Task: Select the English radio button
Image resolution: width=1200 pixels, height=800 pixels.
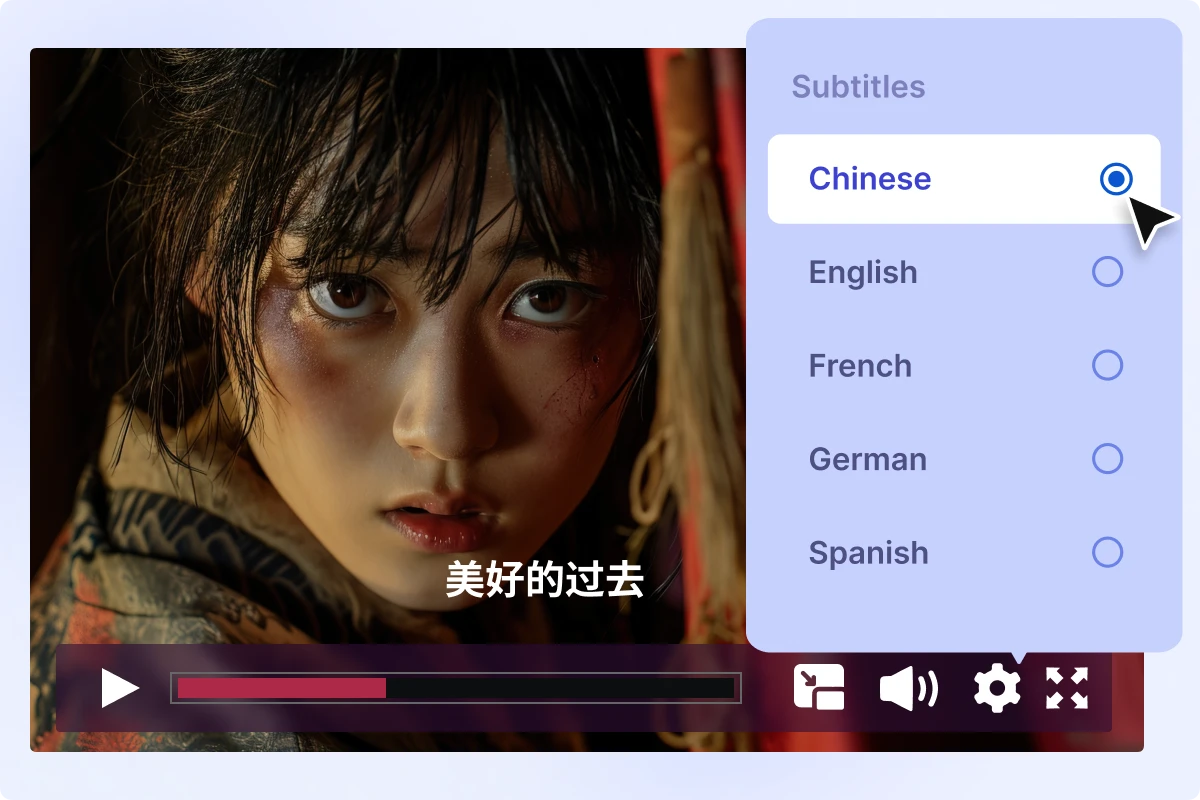Action: coord(1107,272)
